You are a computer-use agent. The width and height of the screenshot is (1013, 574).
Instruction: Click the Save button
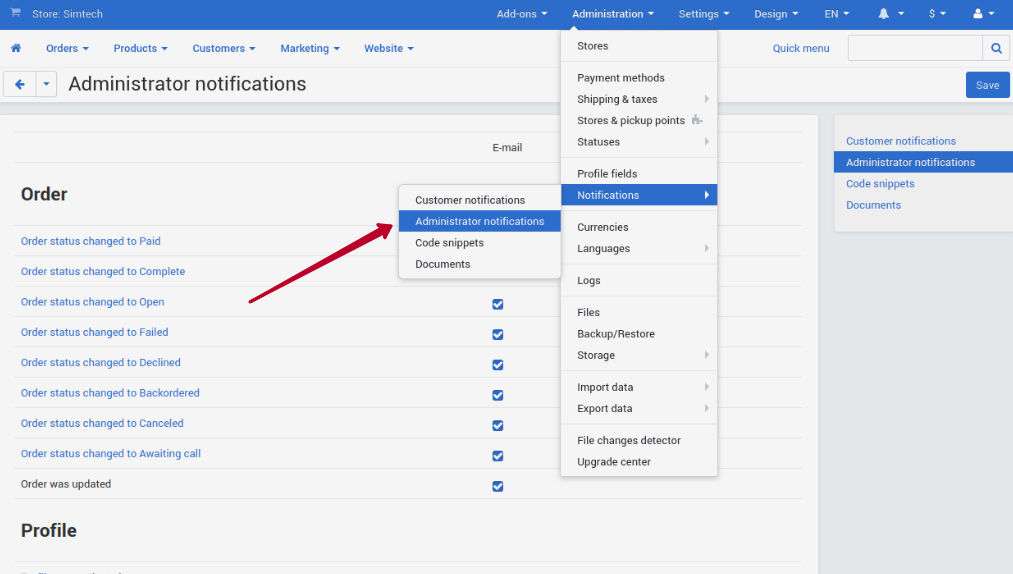987,85
